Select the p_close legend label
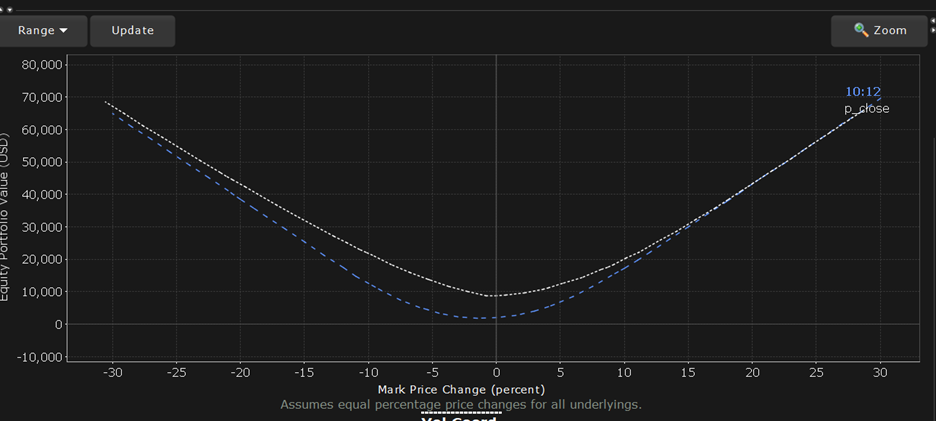 (x=866, y=108)
